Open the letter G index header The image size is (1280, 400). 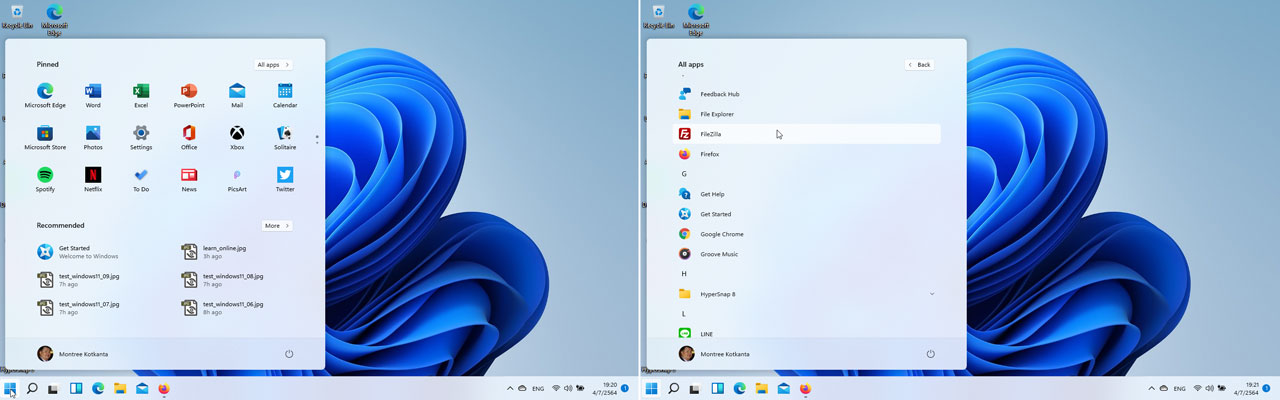[x=684, y=174]
